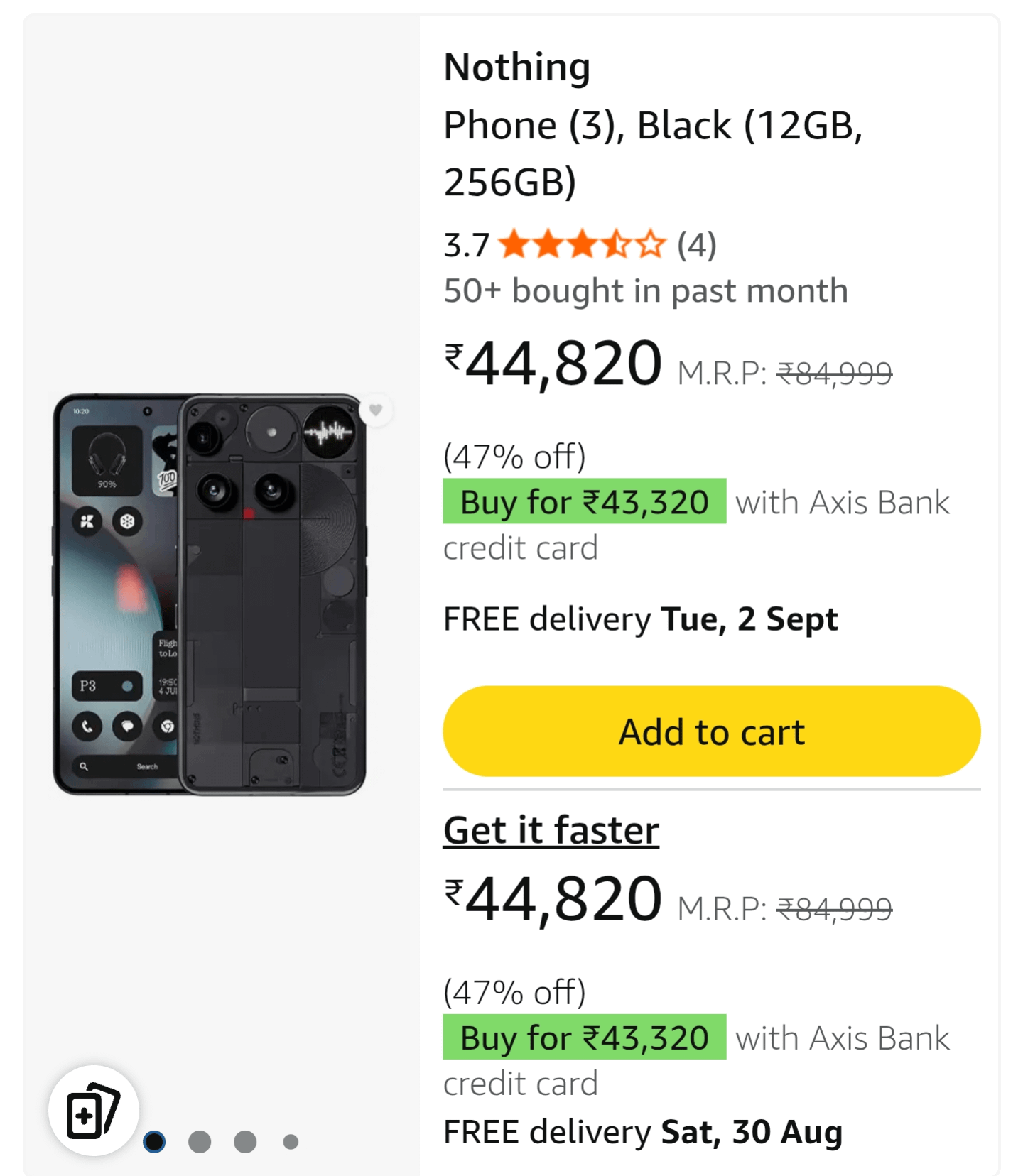The height and width of the screenshot is (1176, 1023).
Task: Jump to the second carousel image dot
Action: (x=200, y=1141)
